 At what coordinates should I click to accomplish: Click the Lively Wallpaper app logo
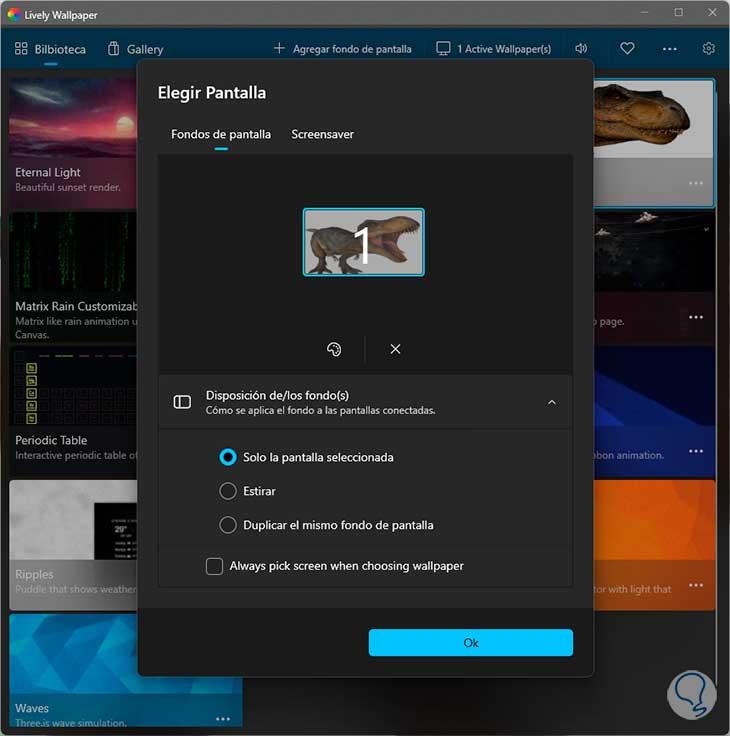pos(14,15)
